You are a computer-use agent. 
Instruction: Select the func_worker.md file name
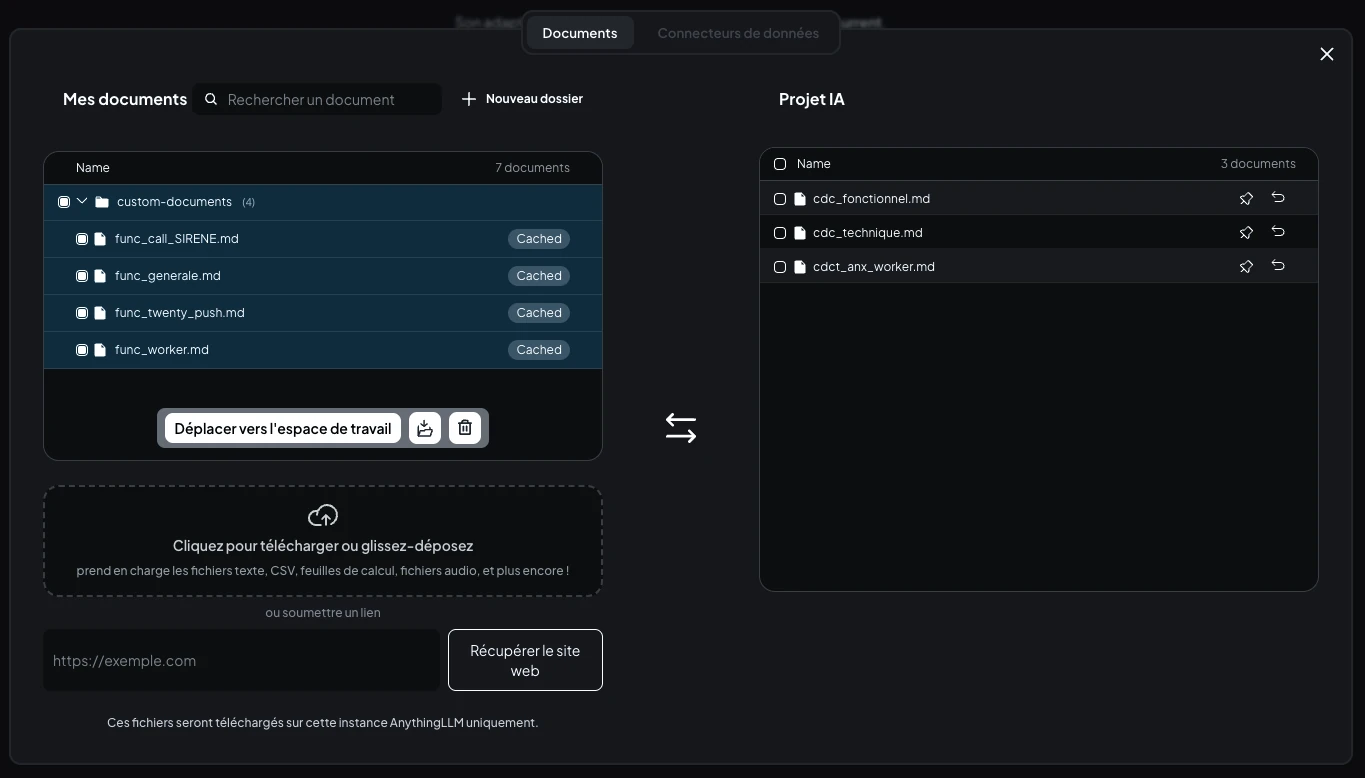pyautogui.click(x=162, y=350)
